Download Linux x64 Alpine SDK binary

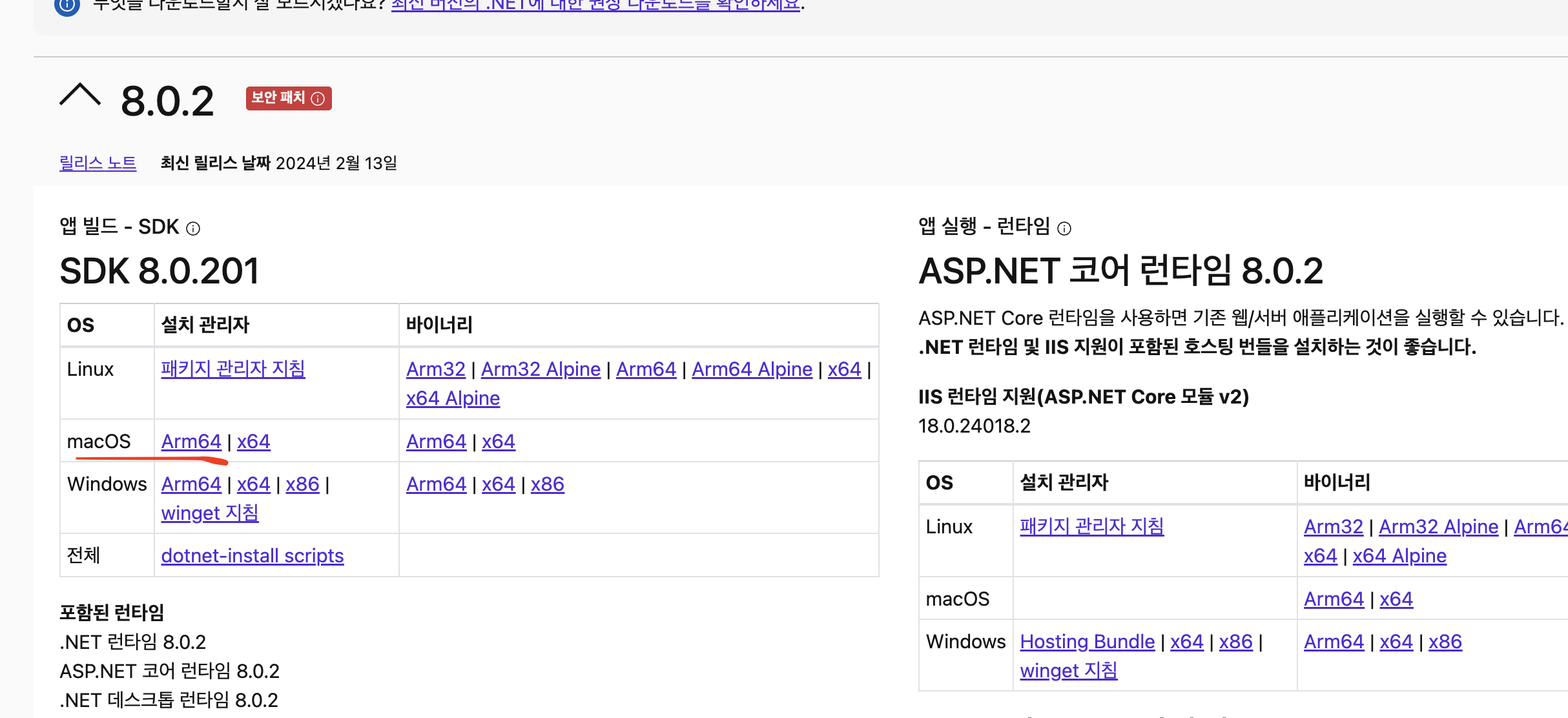tap(453, 398)
